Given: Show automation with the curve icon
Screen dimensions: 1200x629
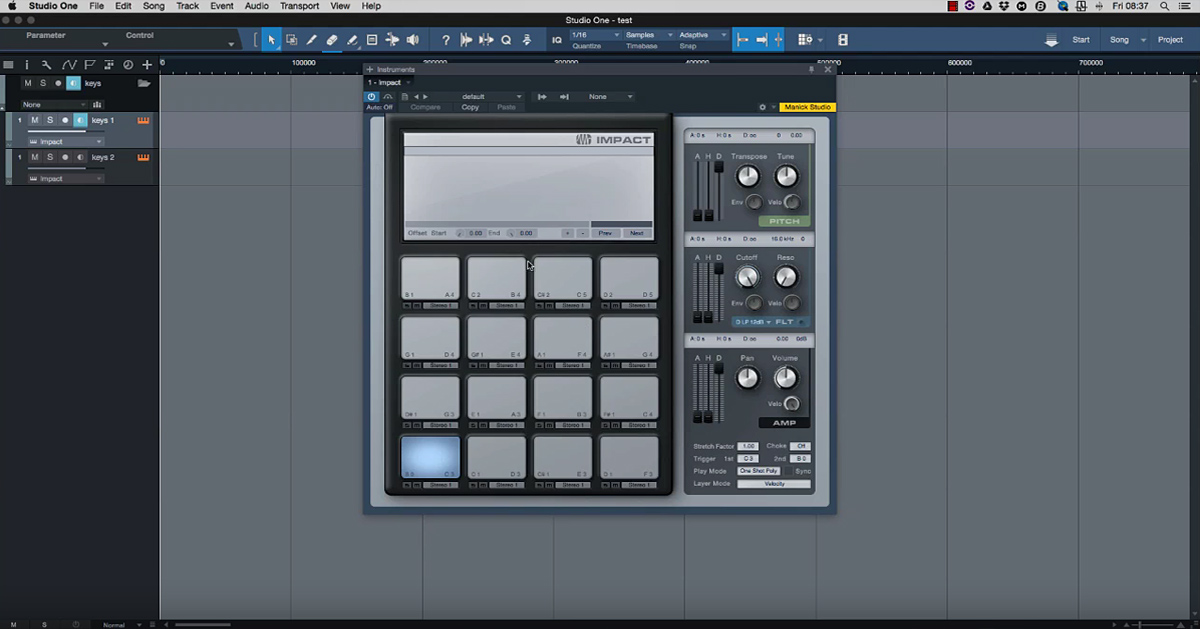Looking at the screenshot, I should pos(68,65).
